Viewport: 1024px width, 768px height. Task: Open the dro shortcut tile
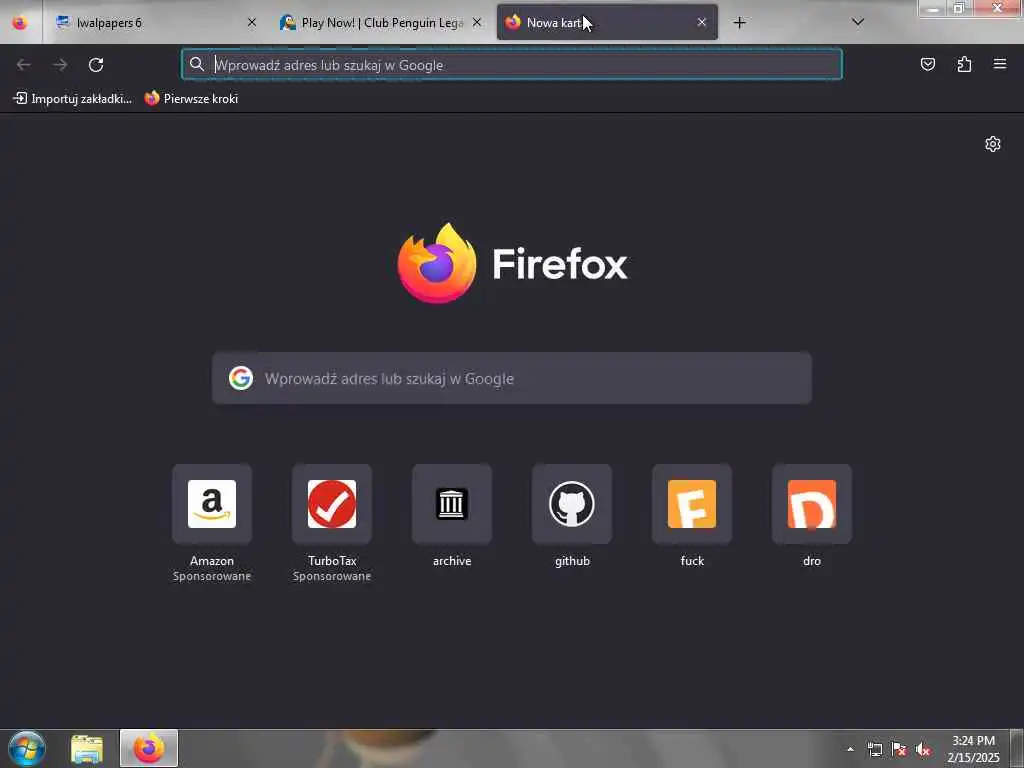(812, 504)
